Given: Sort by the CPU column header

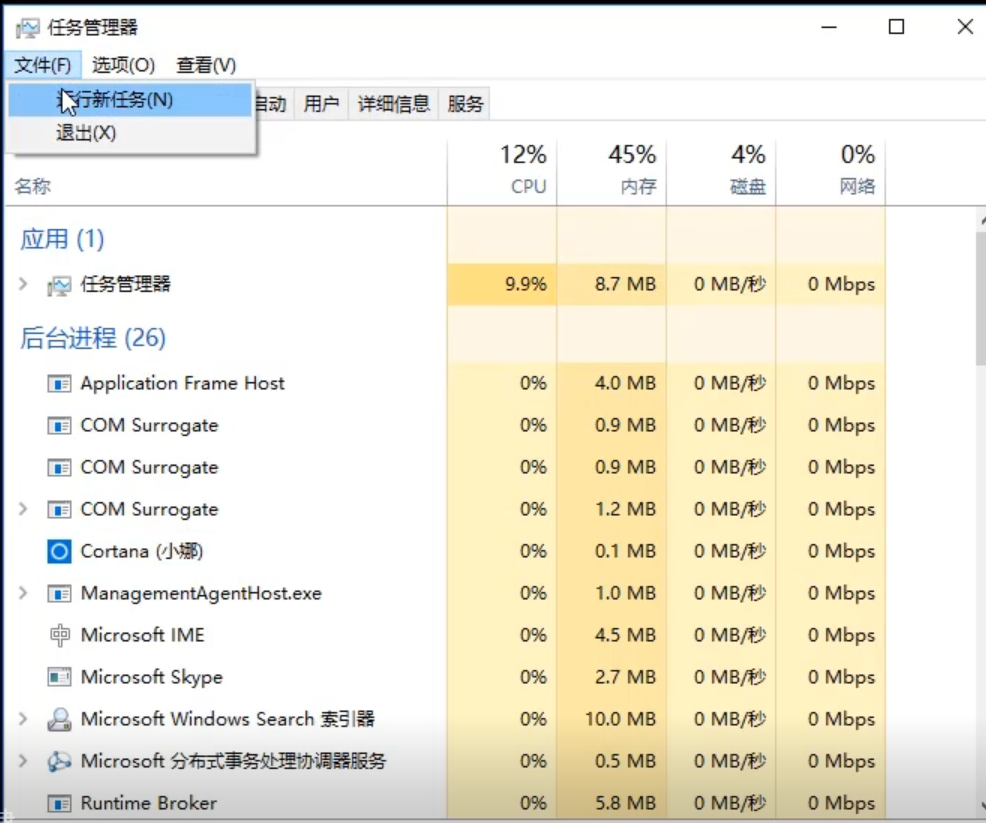Looking at the screenshot, I should [502, 171].
